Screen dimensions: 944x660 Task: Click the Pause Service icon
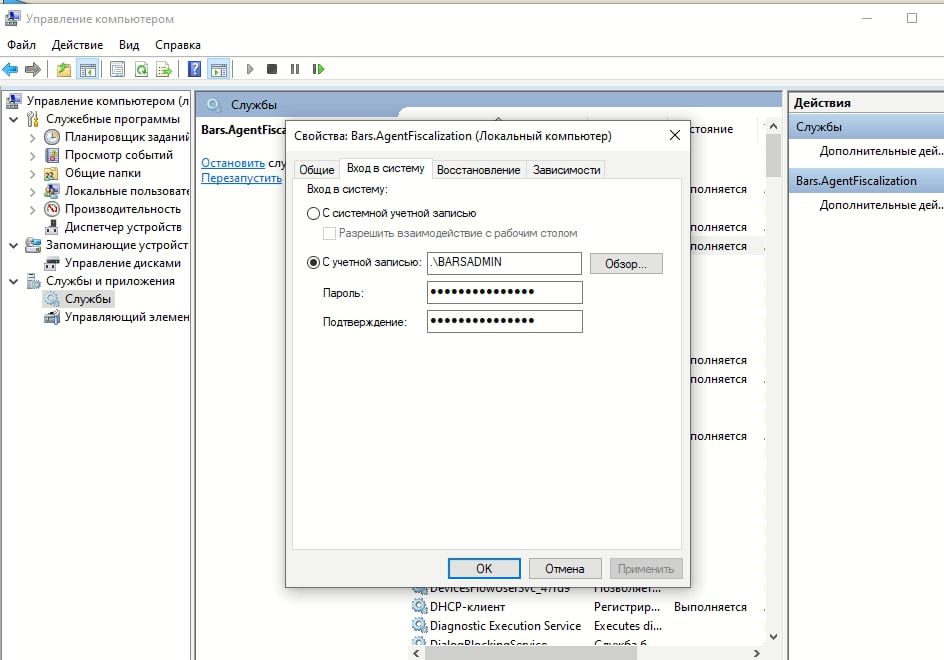pos(295,69)
